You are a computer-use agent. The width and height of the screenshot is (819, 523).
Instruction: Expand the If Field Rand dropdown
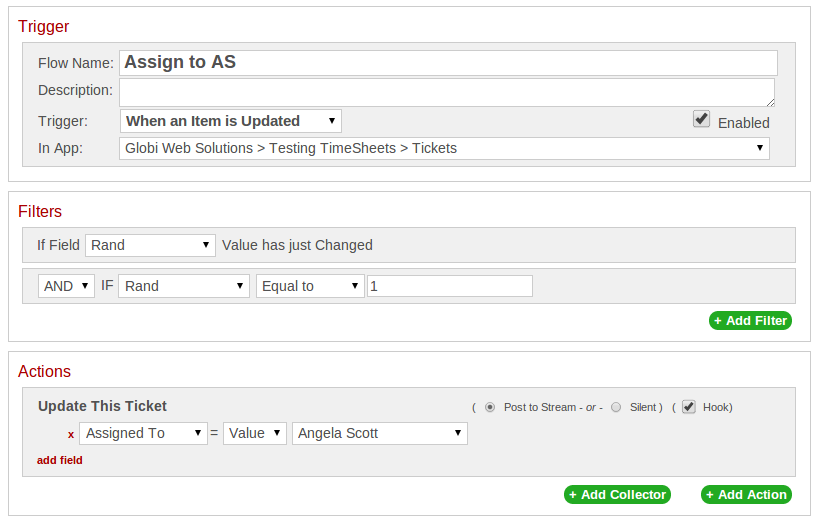click(x=150, y=245)
